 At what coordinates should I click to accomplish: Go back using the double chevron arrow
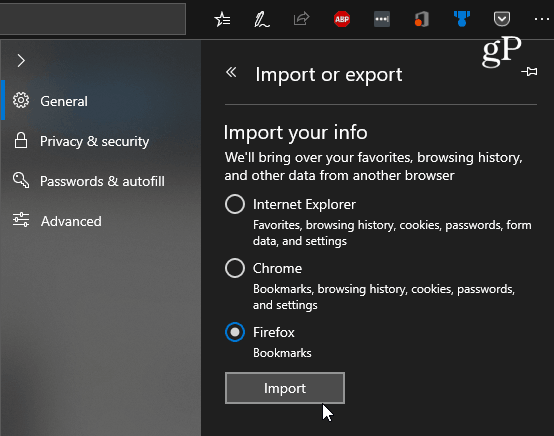click(x=231, y=72)
